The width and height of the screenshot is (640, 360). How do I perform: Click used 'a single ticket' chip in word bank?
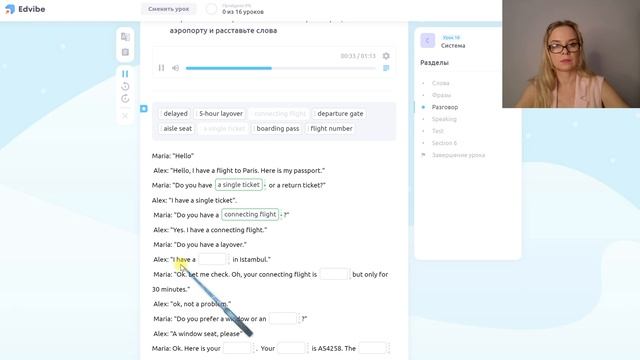tap(223, 129)
